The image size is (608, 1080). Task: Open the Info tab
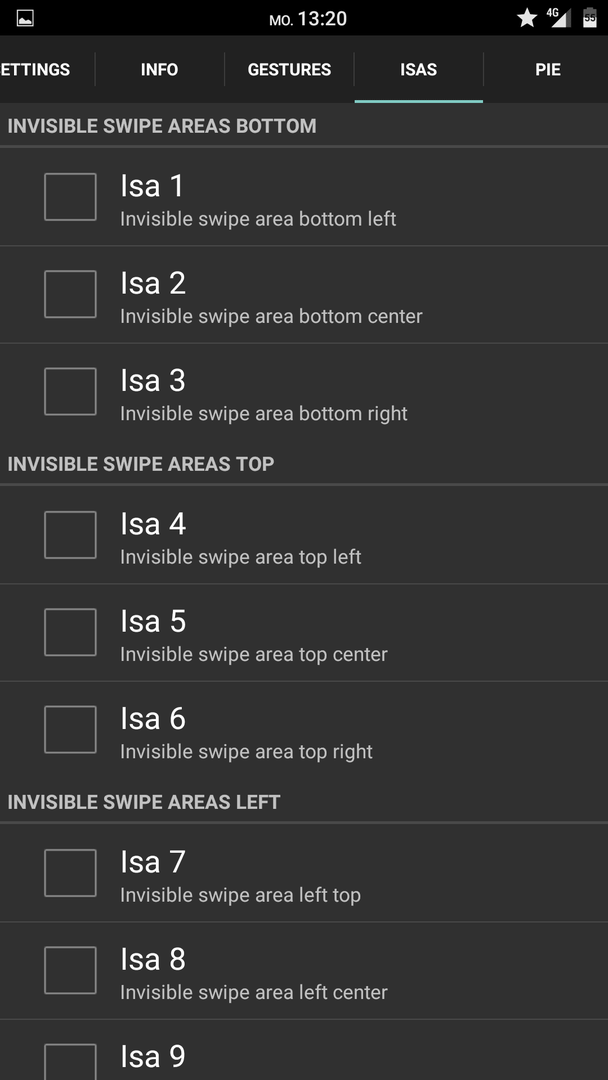pos(160,70)
